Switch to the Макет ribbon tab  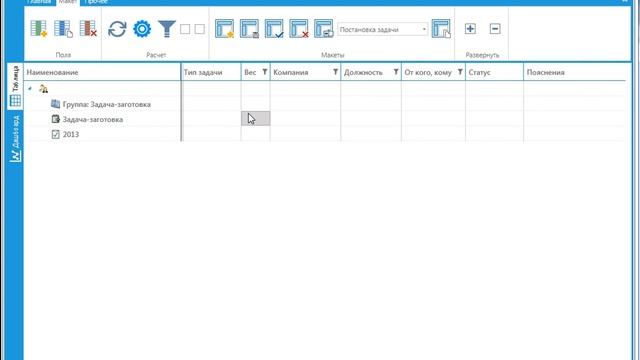[67, 2]
